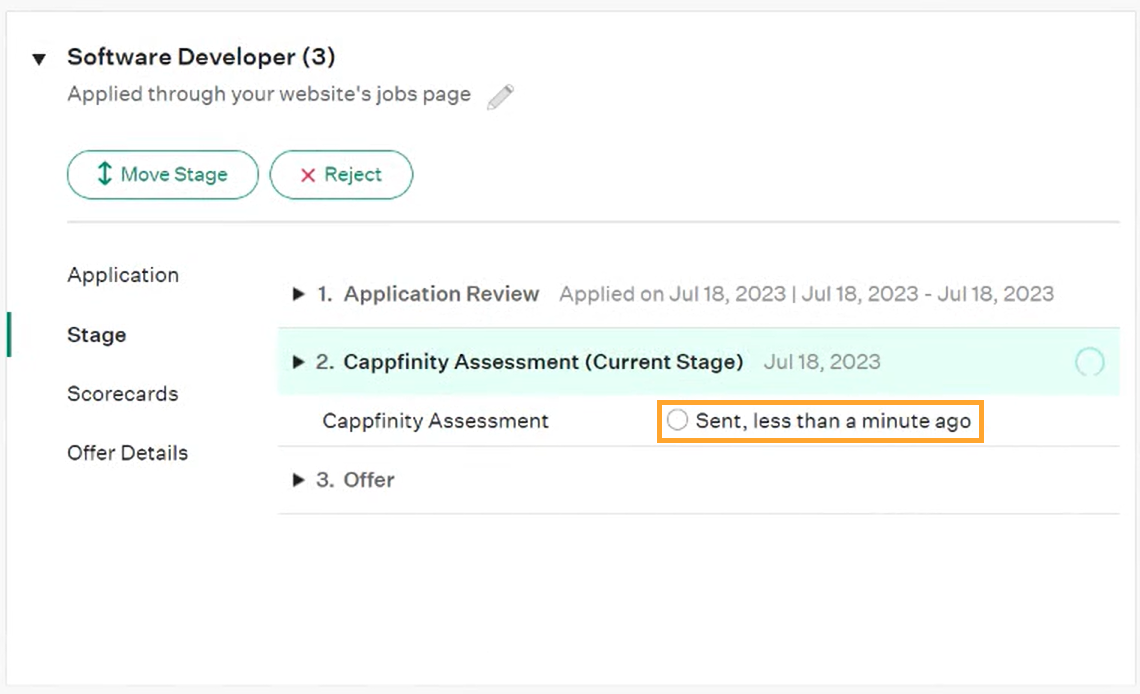
Task: Open the Offer Details tab
Action: point(127,453)
